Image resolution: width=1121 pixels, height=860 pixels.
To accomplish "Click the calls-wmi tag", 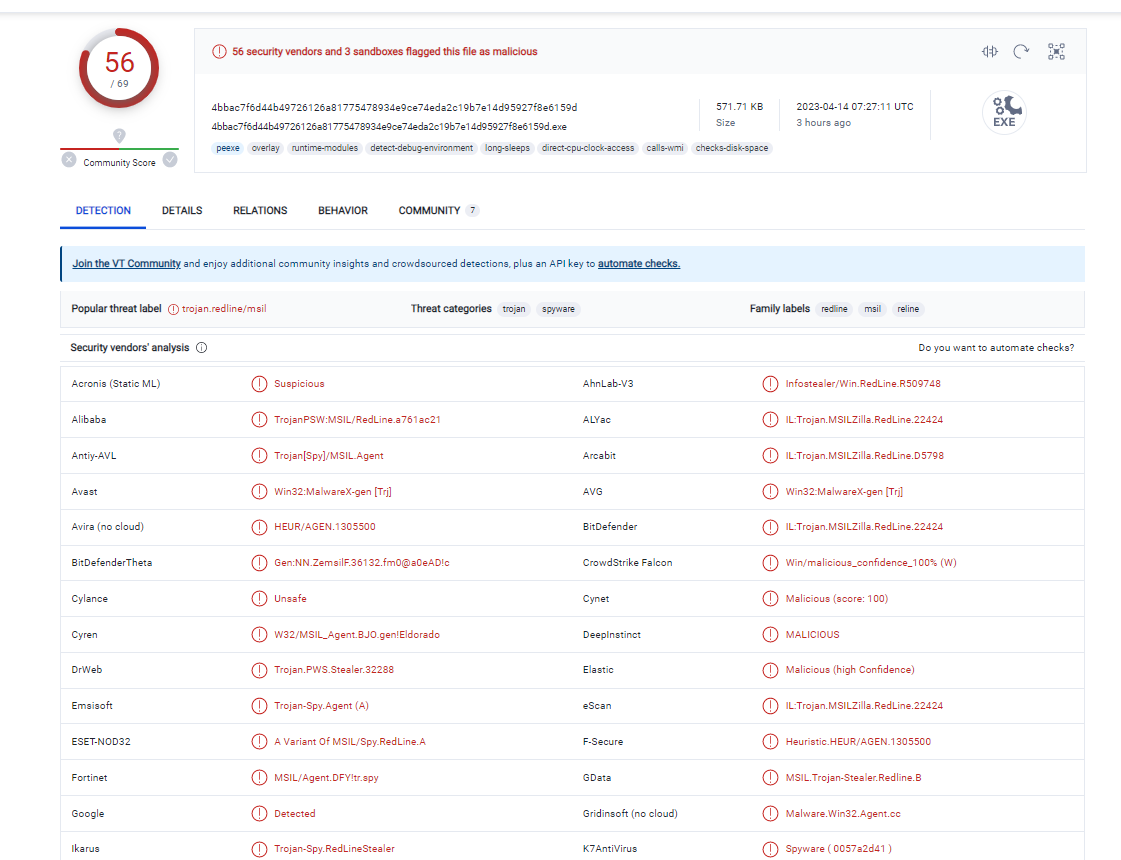I will (665, 148).
